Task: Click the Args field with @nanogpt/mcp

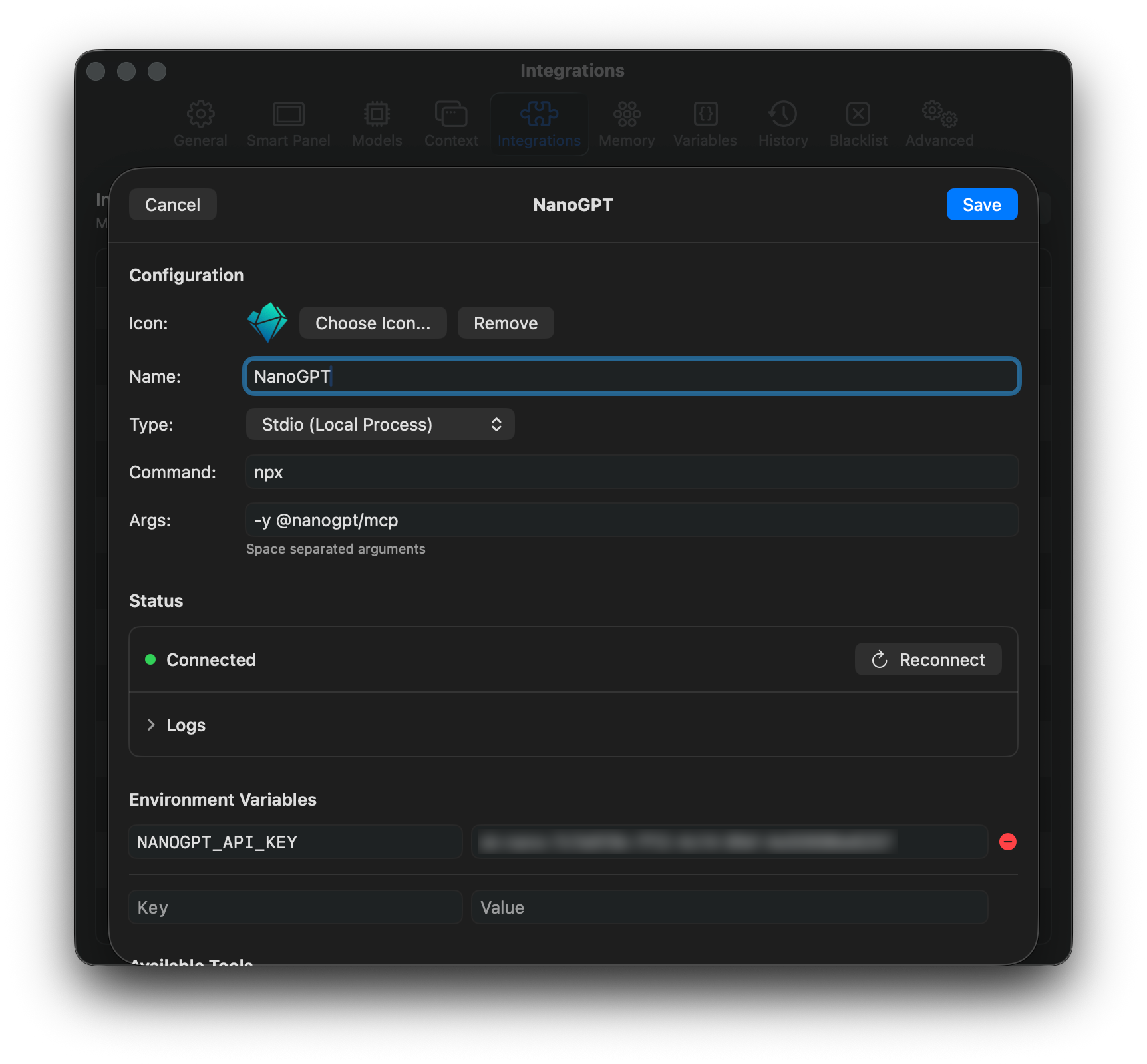Action: click(631, 520)
